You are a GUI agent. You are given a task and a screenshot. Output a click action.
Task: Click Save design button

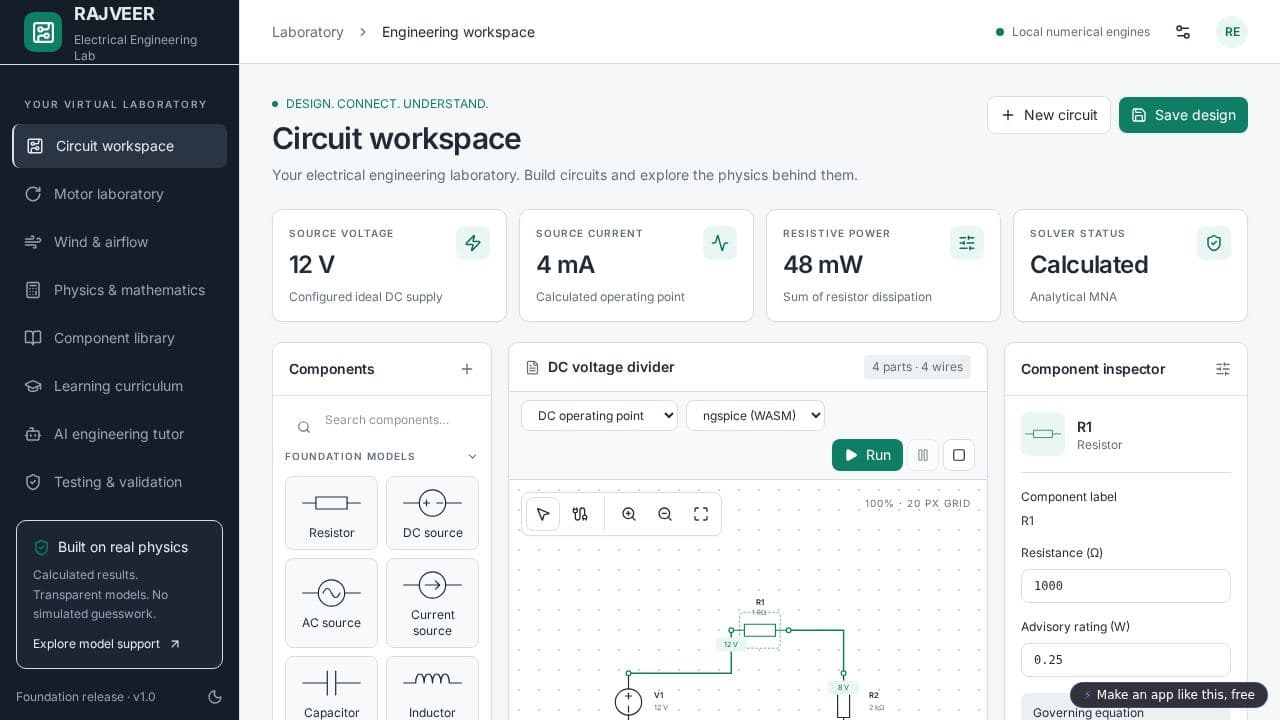tap(1183, 115)
